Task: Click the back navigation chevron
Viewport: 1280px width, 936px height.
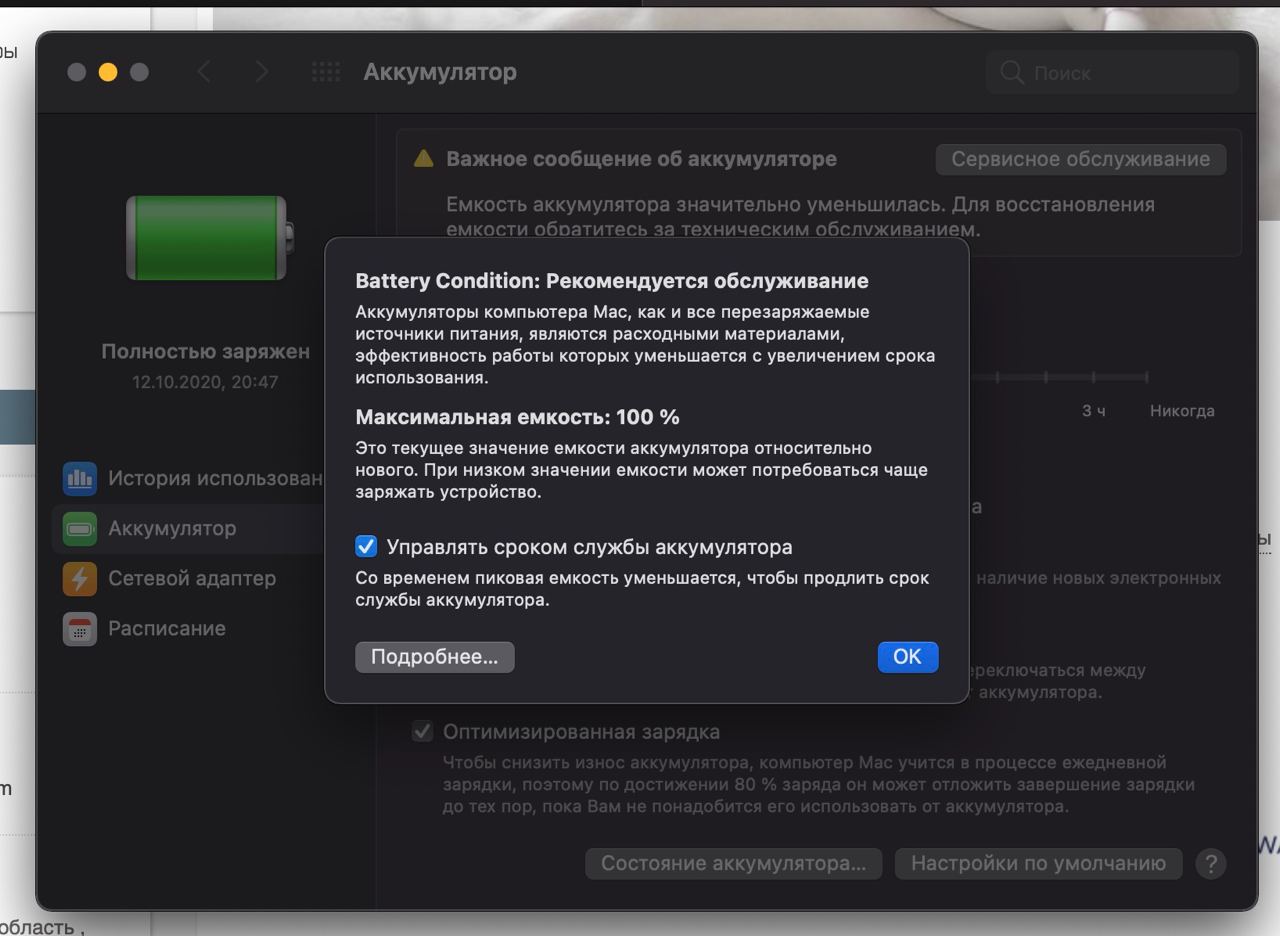Action: click(204, 72)
